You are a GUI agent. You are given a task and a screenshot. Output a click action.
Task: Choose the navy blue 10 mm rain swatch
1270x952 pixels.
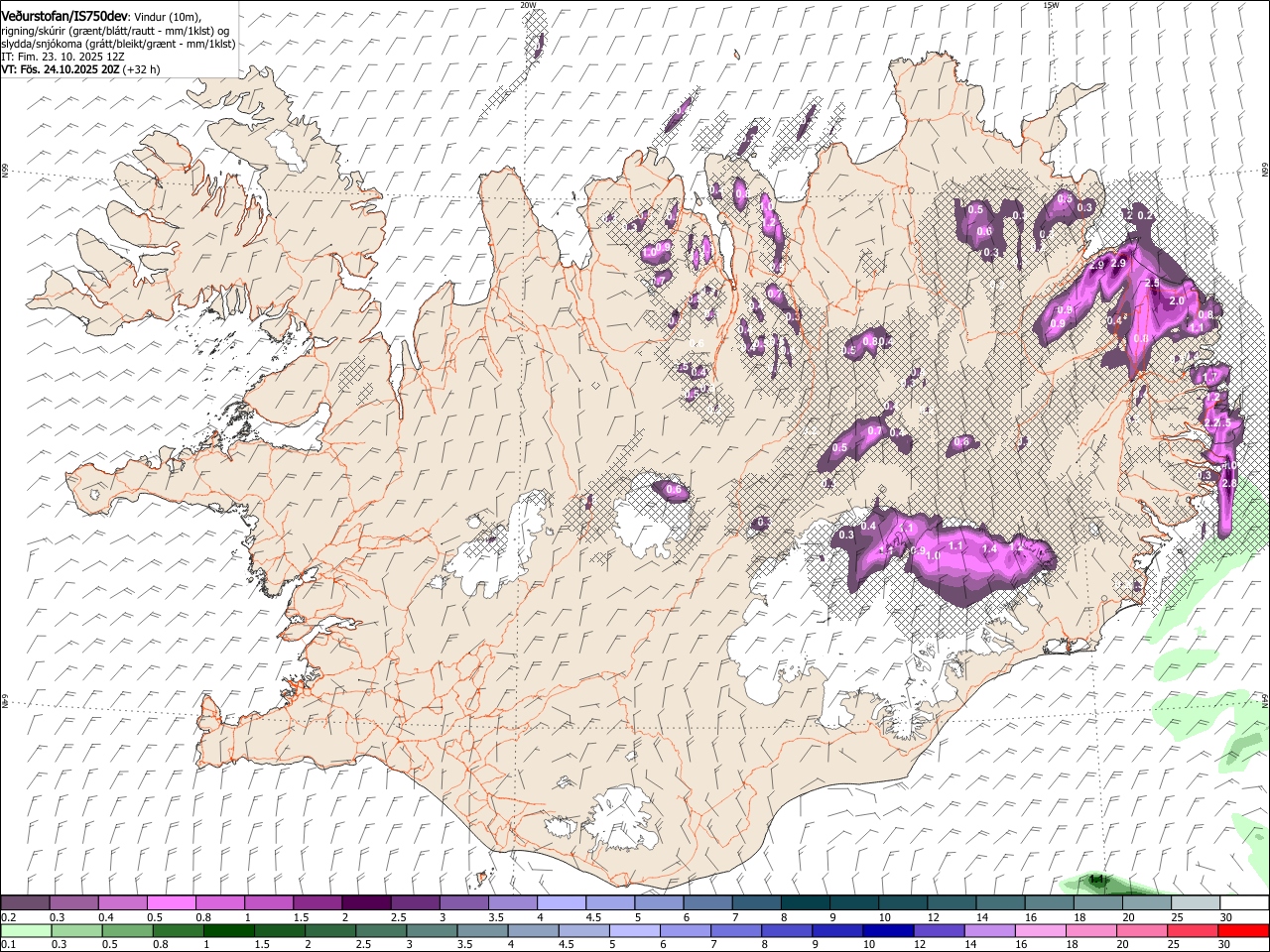point(888,931)
